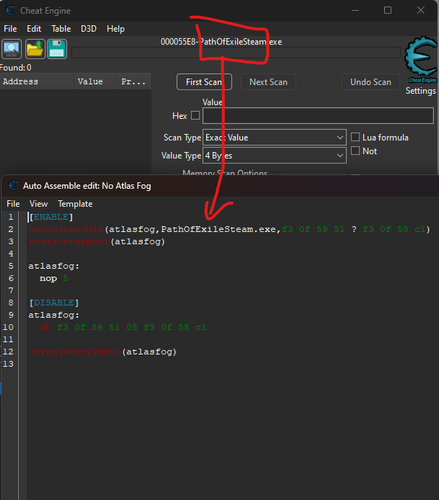Image resolution: width=439 pixels, height=500 pixels.
Task: Maximize the Cheat Engine window
Action: pos(388,10)
